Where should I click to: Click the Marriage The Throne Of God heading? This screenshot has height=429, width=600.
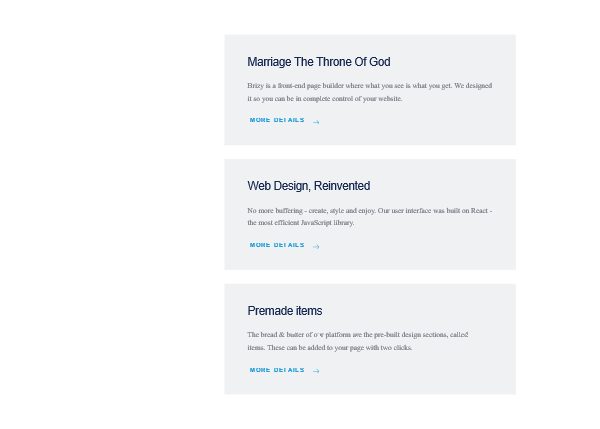tap(318, 62)
